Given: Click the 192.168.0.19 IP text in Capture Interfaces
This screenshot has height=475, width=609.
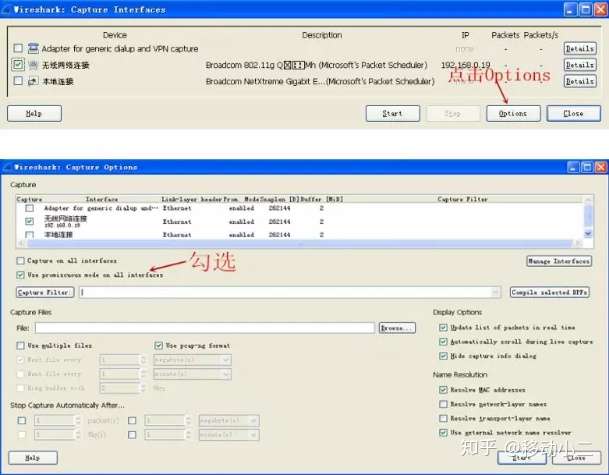Looking at the screenshot, I should tap(465, 65).
